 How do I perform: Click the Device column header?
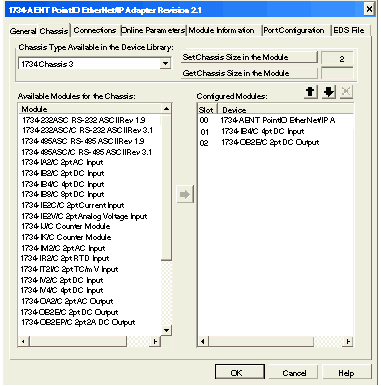[286, 109]
